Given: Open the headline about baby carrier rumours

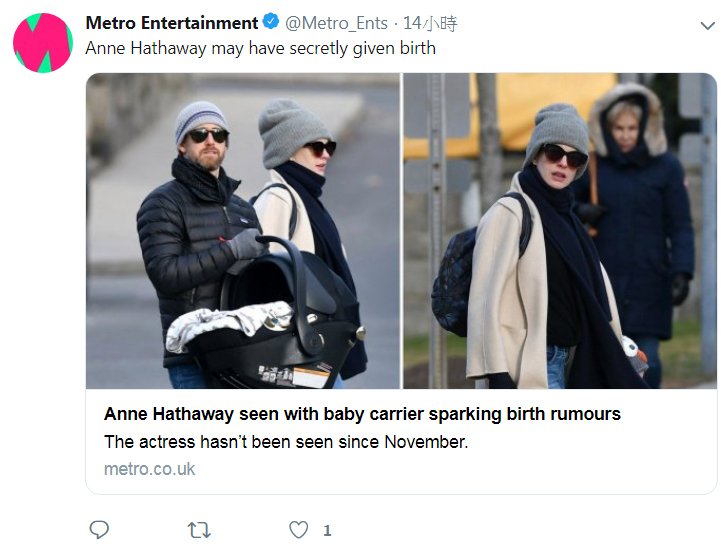Looking at the screenshot, I should click(x=362, y=414).
